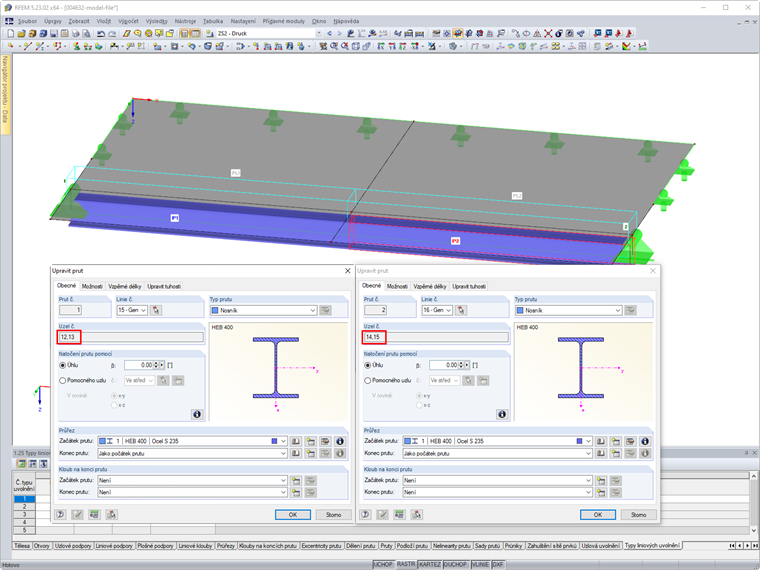Open the Přídavné moduly menu
760x570 pixels.
point(284,21)
